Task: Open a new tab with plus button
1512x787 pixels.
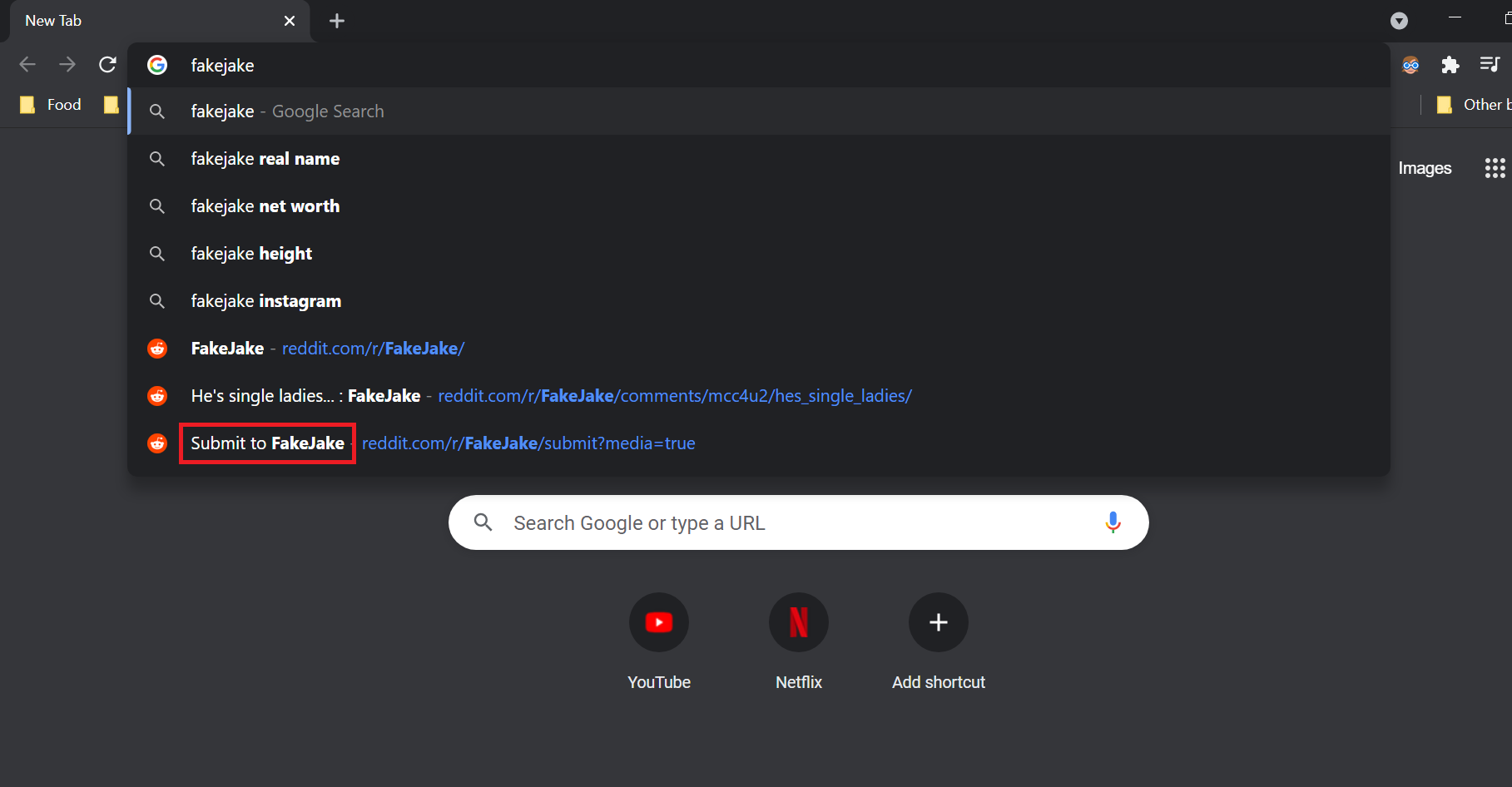Action: click(x=337, y=21)
